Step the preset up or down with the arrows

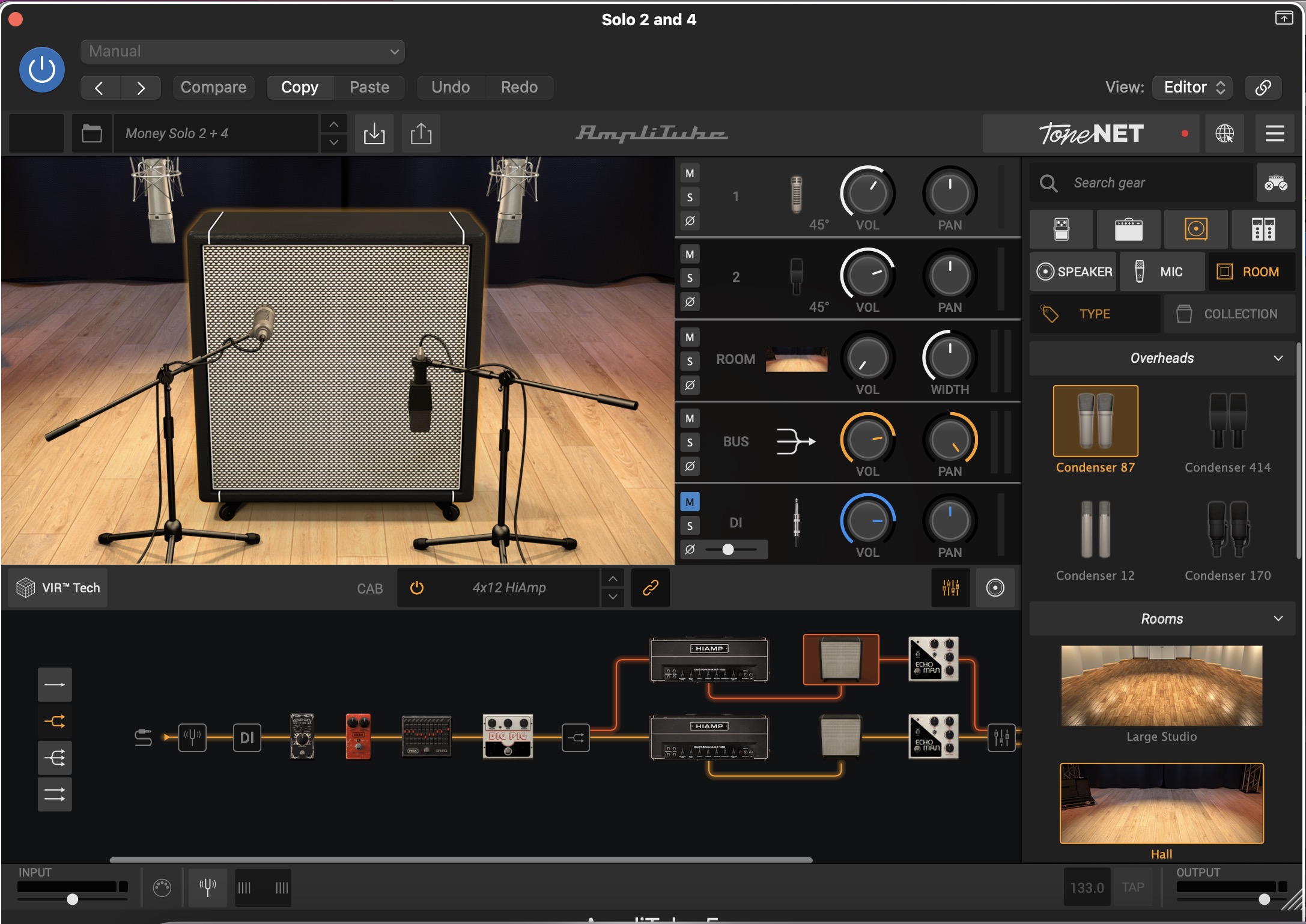[x=333, y=133]
